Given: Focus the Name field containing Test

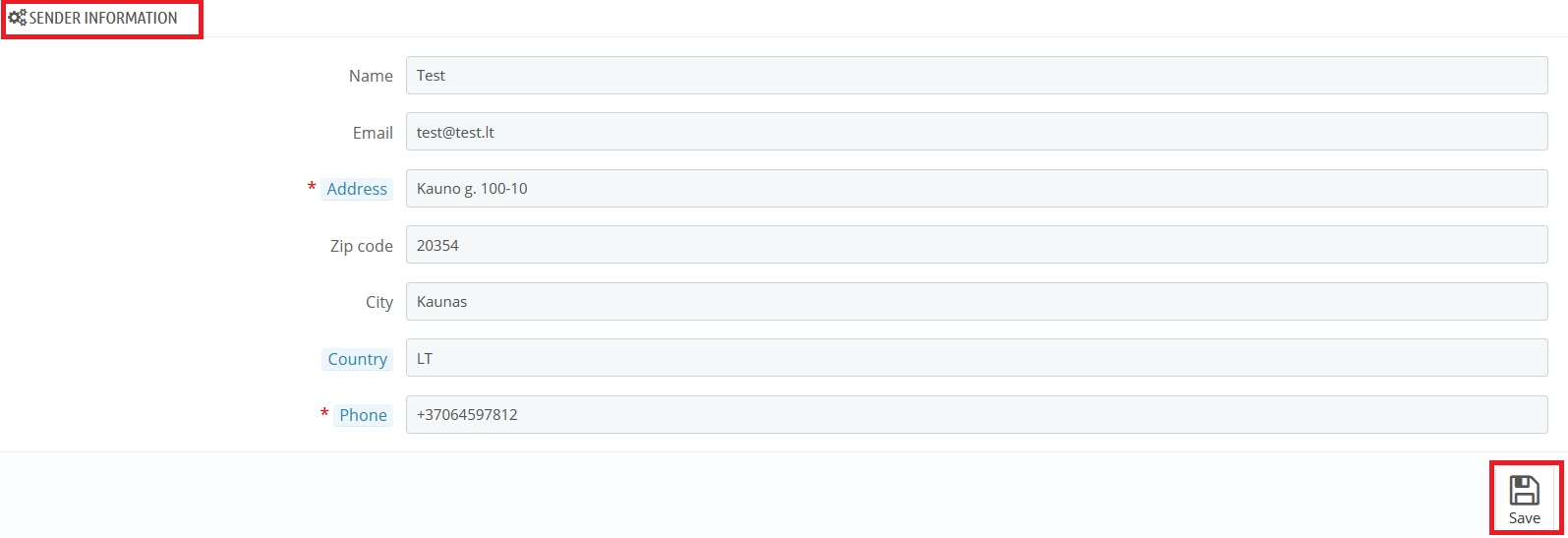Looking at the screenshot, I should [976, 76].
